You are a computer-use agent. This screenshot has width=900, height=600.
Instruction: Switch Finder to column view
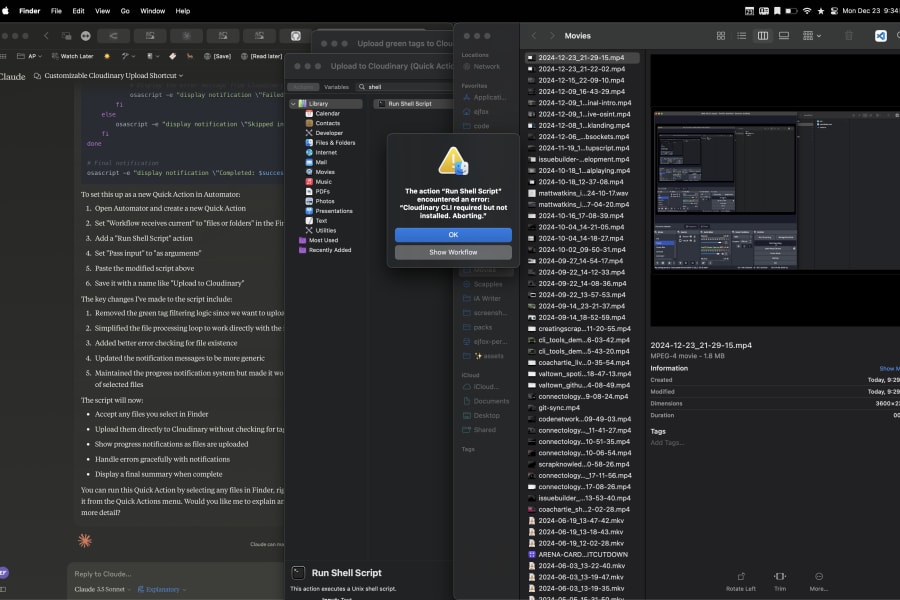[762, 36]
